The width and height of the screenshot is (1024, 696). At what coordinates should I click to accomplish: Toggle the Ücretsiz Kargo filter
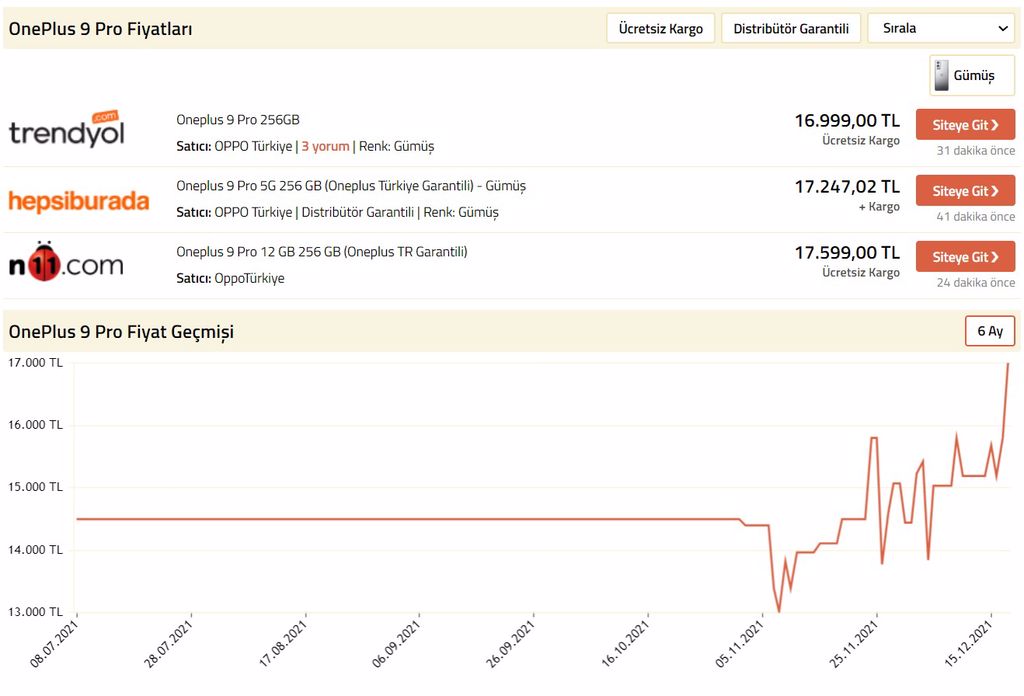661,29
